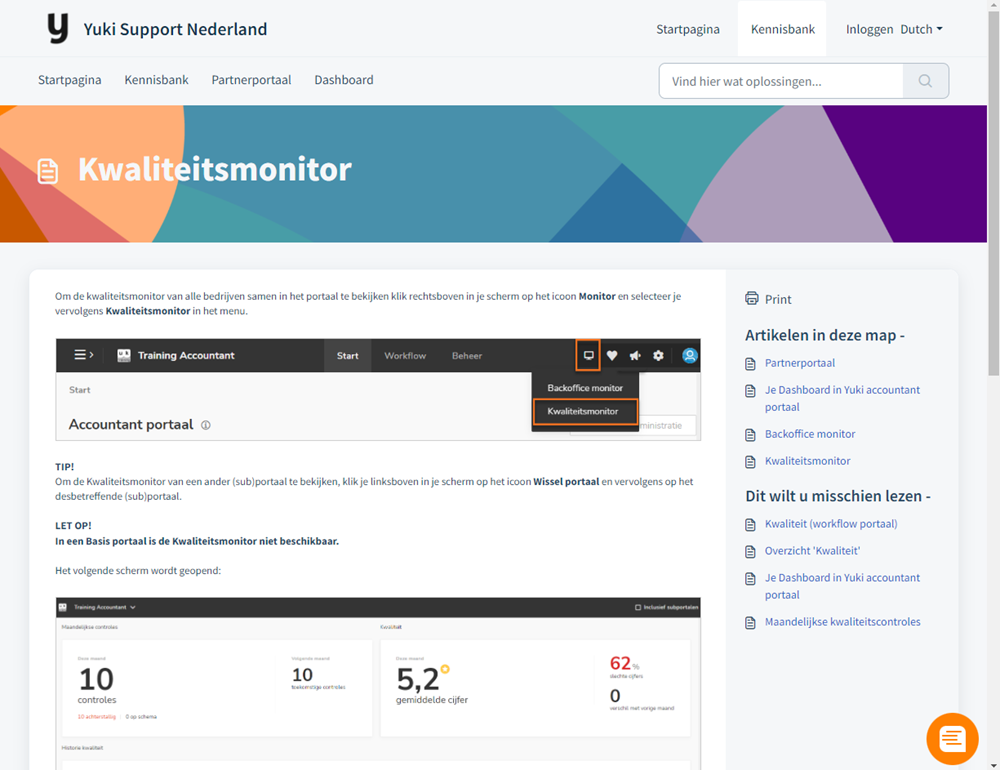Click document icon next to Overzicht 'Kwaliteit'

751,552
